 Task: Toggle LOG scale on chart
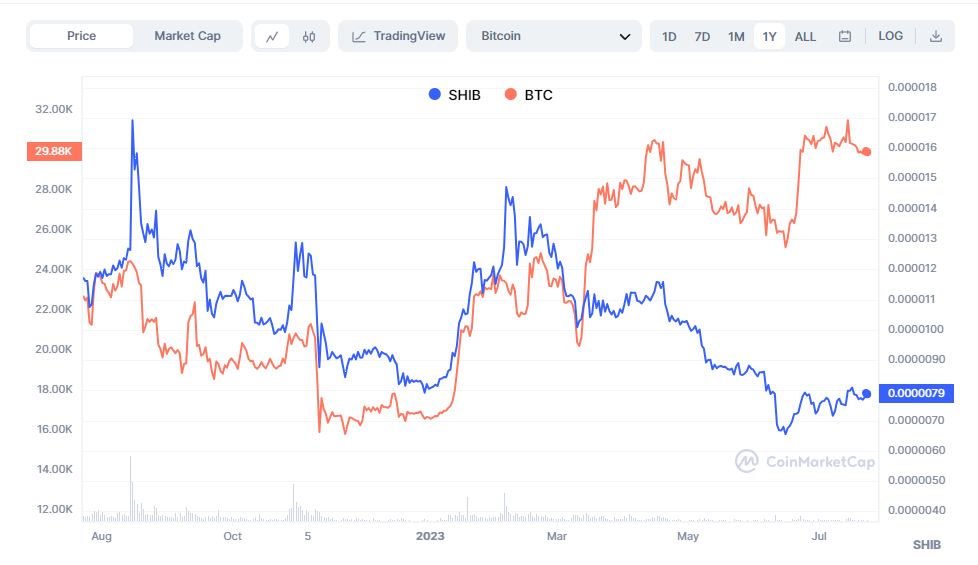[890, 36]
